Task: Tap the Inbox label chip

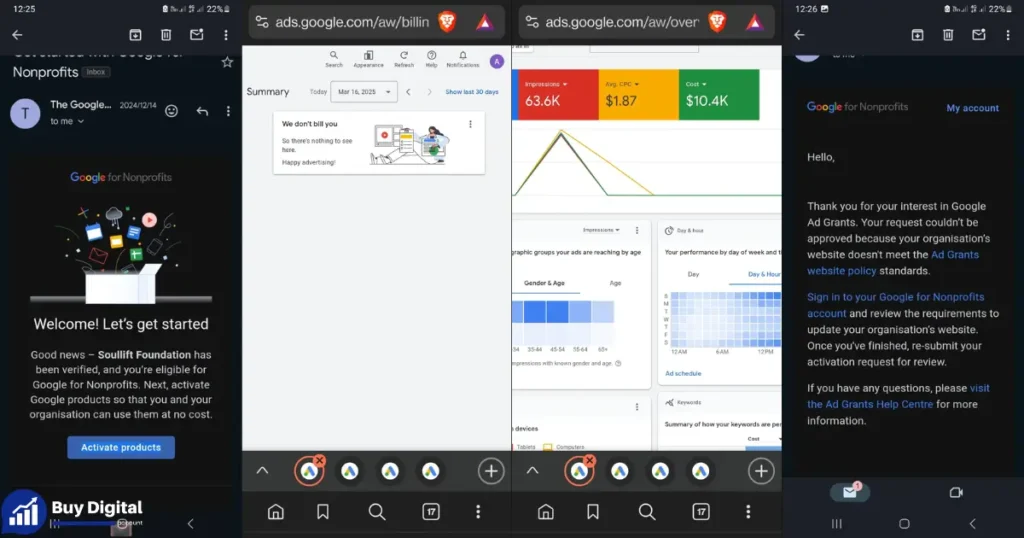Action: tap(95, 72)
